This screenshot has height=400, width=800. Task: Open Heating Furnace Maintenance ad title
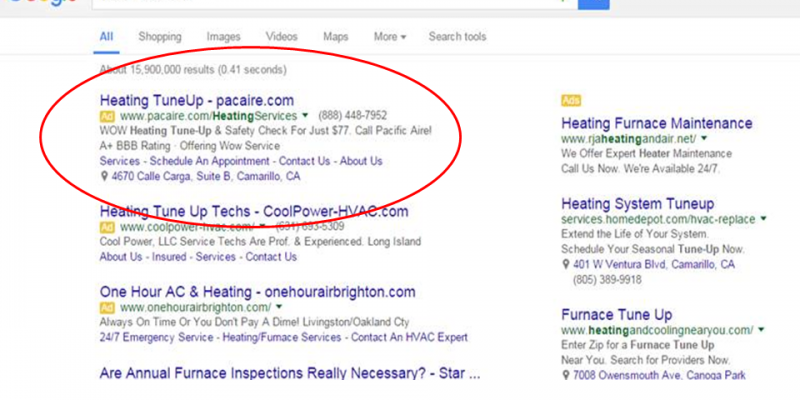tap(657, 123)
